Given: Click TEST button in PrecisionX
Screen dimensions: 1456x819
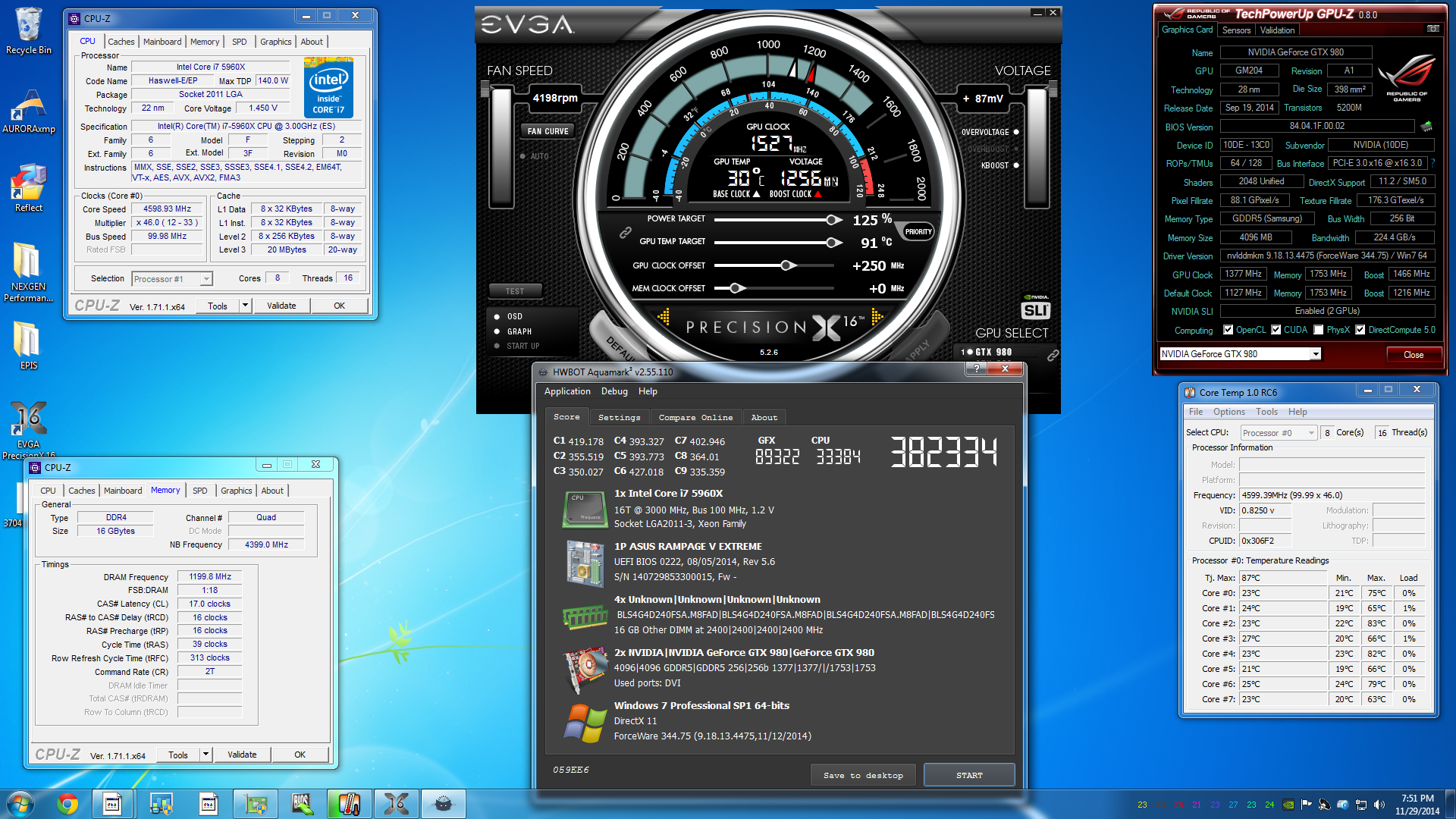Looking at the screenshot, I should coord(515,291).
